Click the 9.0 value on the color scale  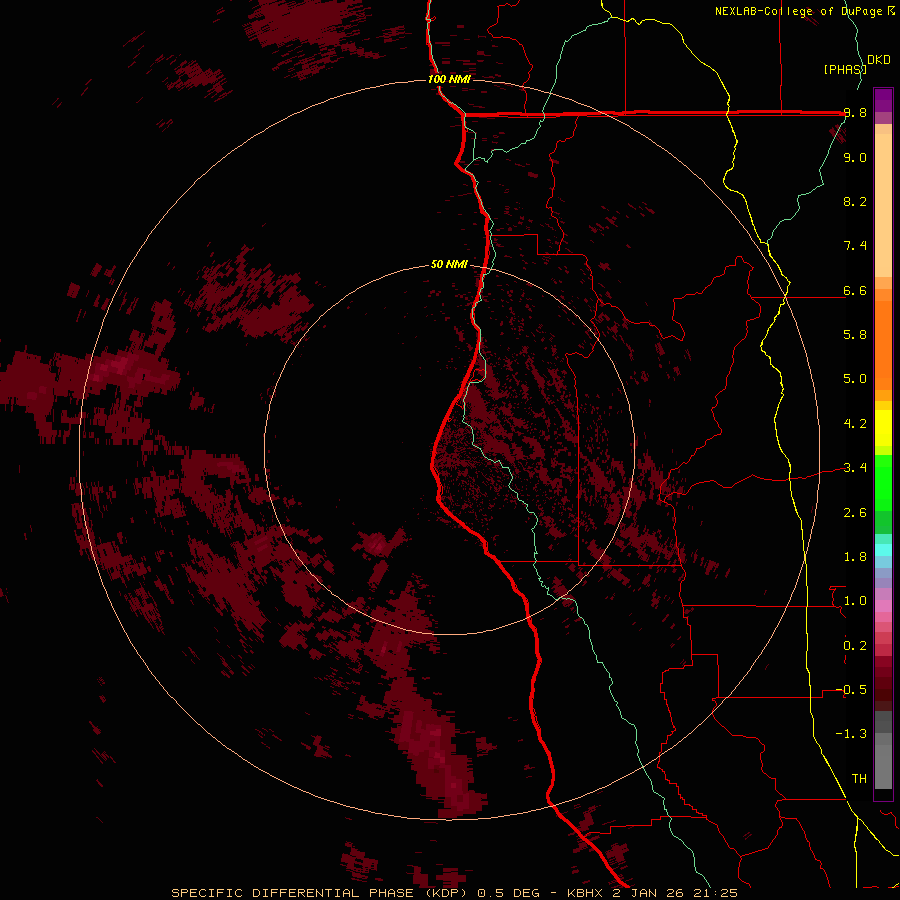[x=855, y=157]
